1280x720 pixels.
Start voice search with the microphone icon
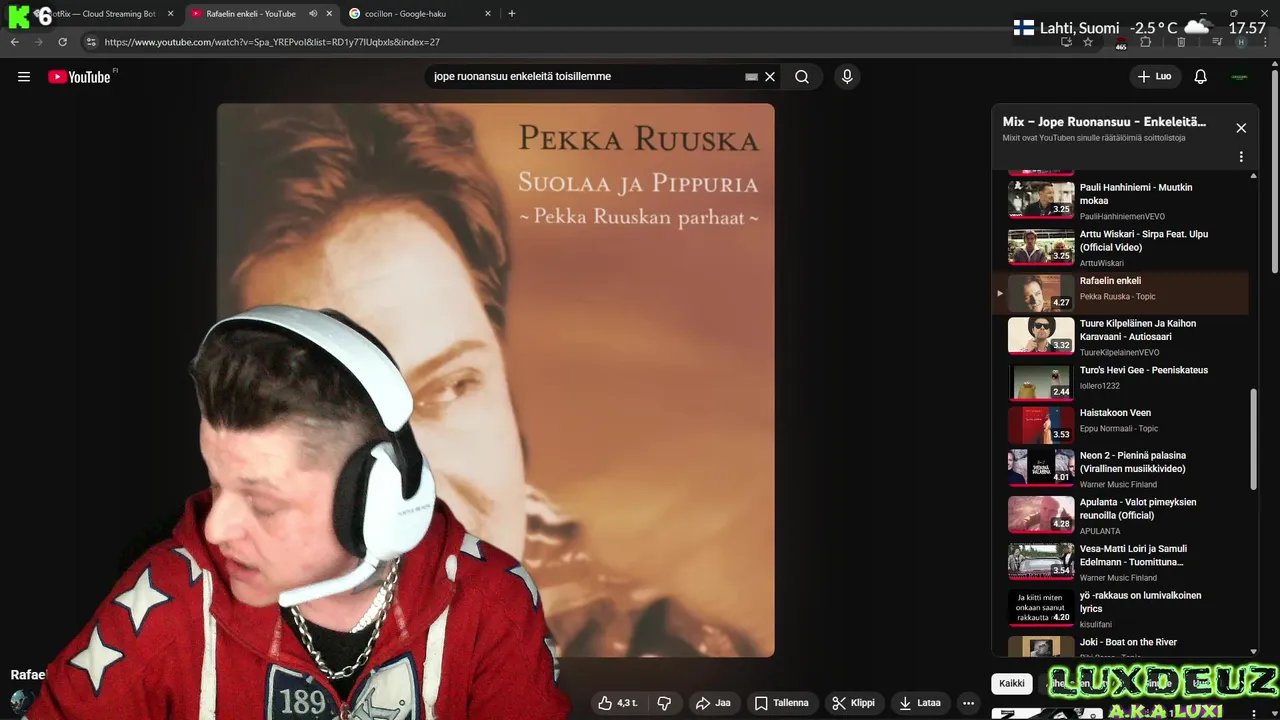point(847,77)
